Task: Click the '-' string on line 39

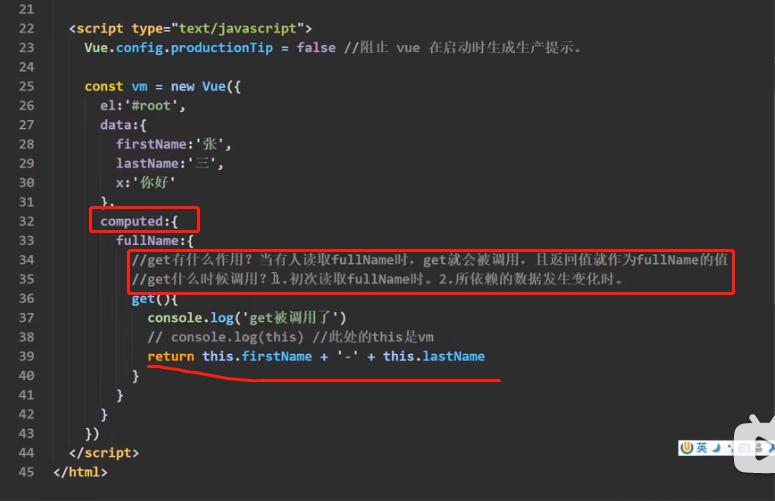Action: [347, 356]
